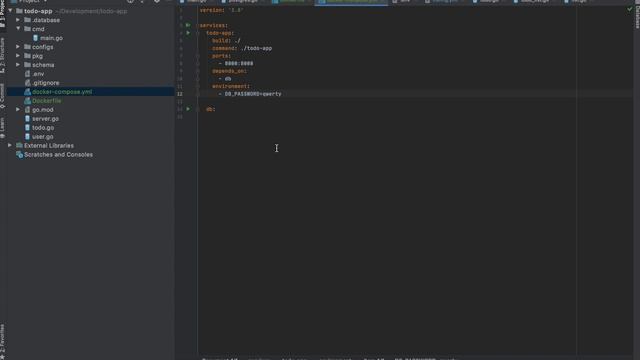The image size is (640, 360).
Task: Select todo.go in project tree
Action: pyautogui.click(x=43, y=128)
